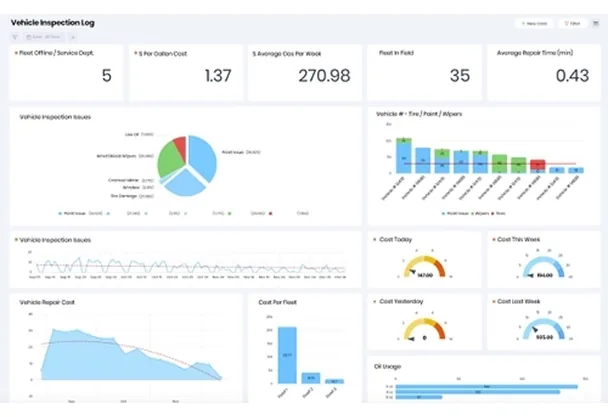The height and width of the screenshot is (417, 608).
Task: Click the Oil Usage title
Action: click(387, 367)
